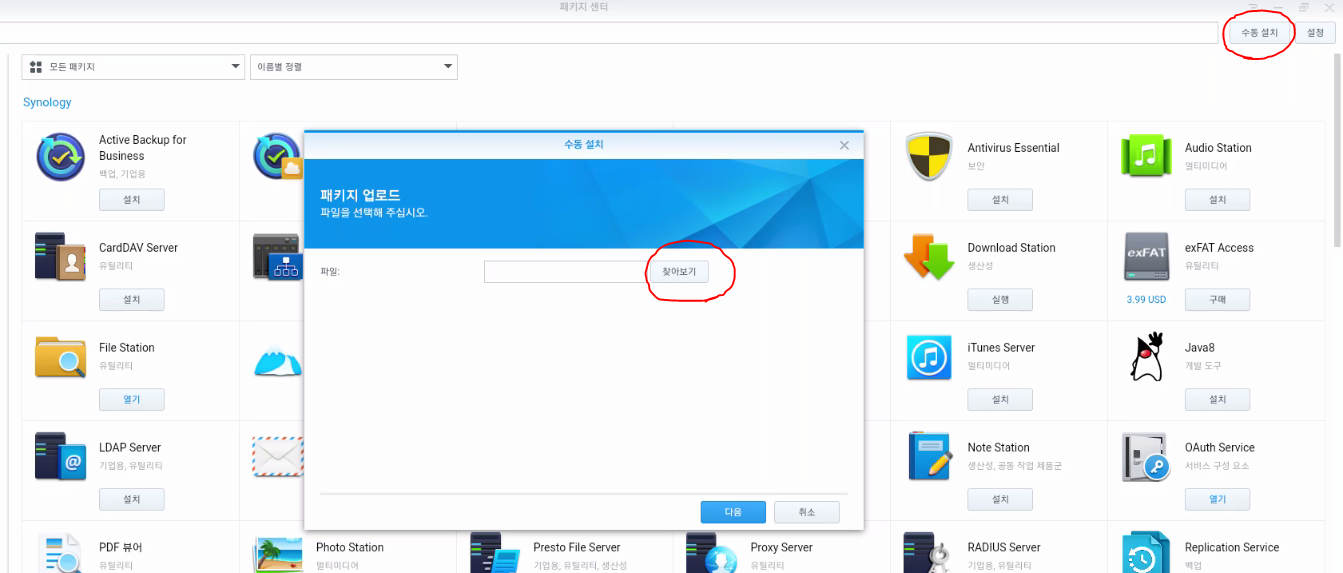This screenshot has width=1343, height=573.
Task: Click 설치 under Java8
Action: 1217,400
